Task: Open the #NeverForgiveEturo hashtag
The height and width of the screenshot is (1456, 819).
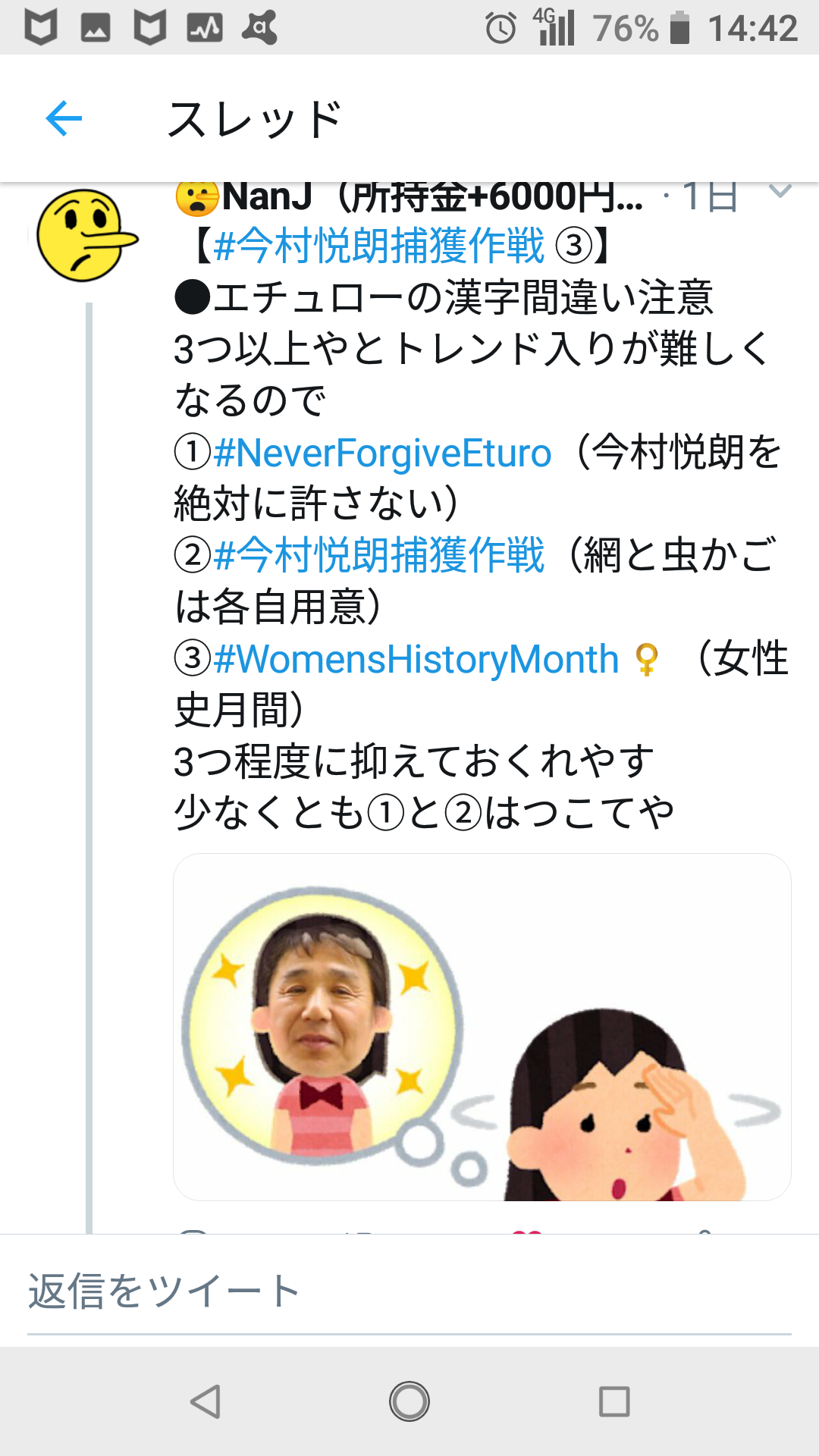Action: [382, 453]
